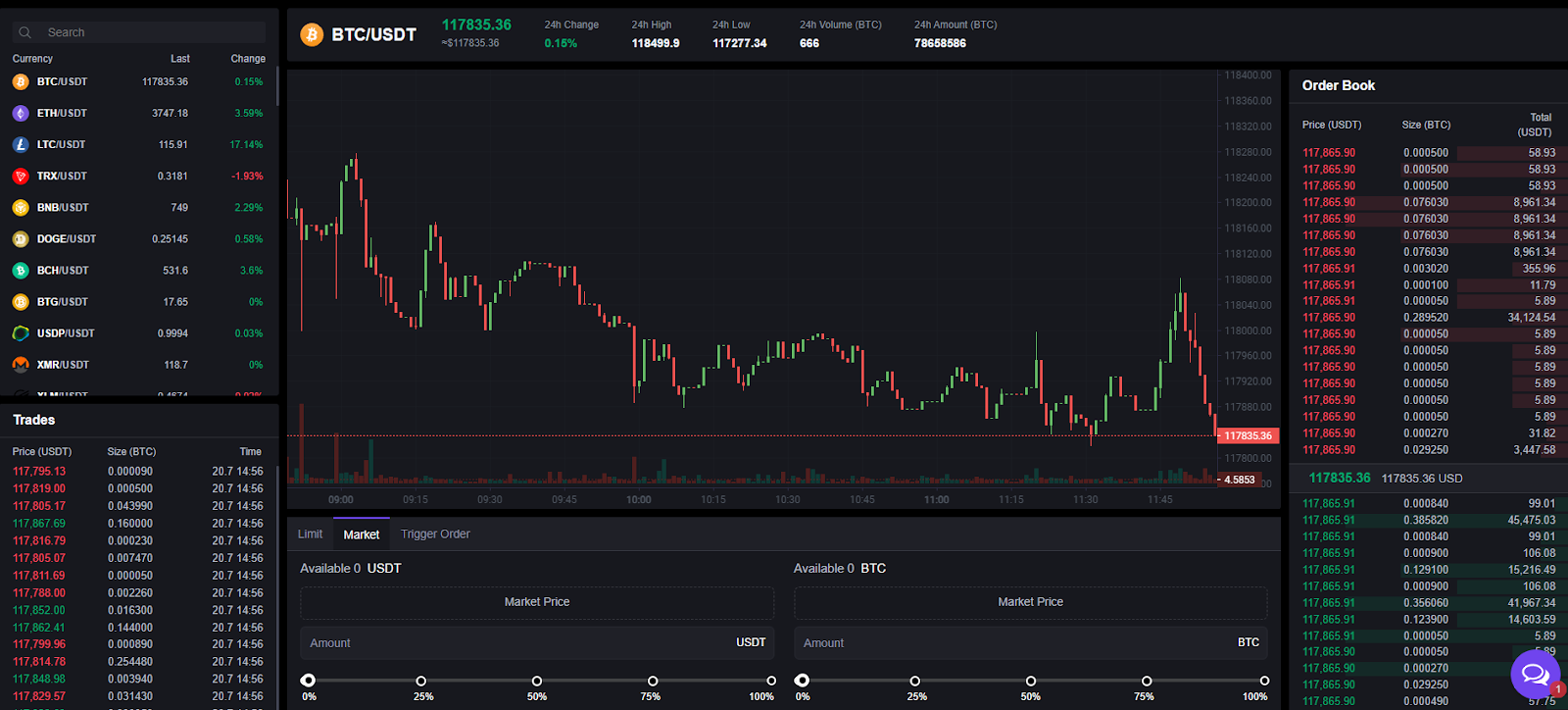Open the live chat support bubble
This screenshot has height=710, width=1568.
(x=1535, y=674)
